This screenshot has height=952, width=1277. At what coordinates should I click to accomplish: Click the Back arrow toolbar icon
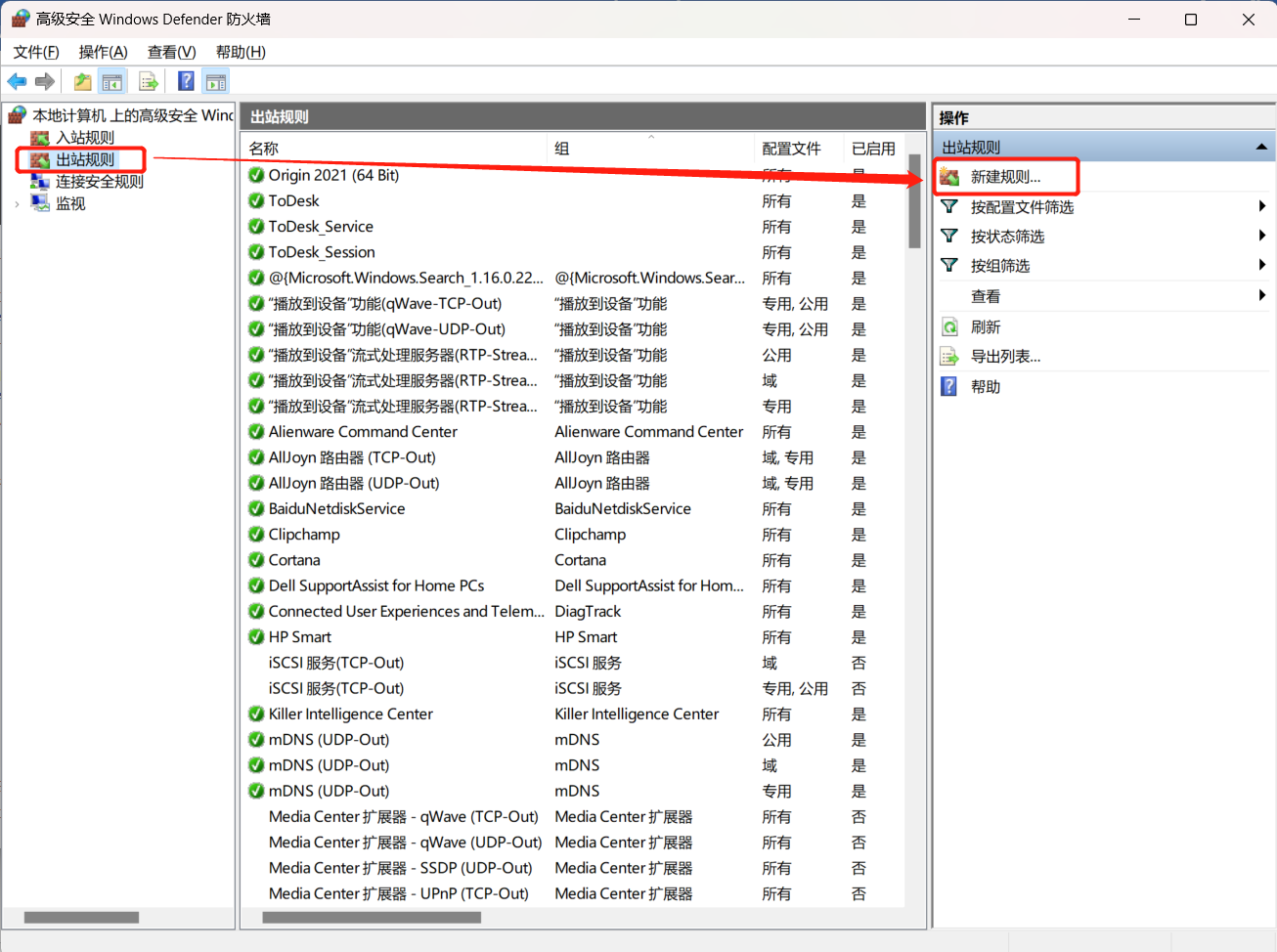[18, 82]
